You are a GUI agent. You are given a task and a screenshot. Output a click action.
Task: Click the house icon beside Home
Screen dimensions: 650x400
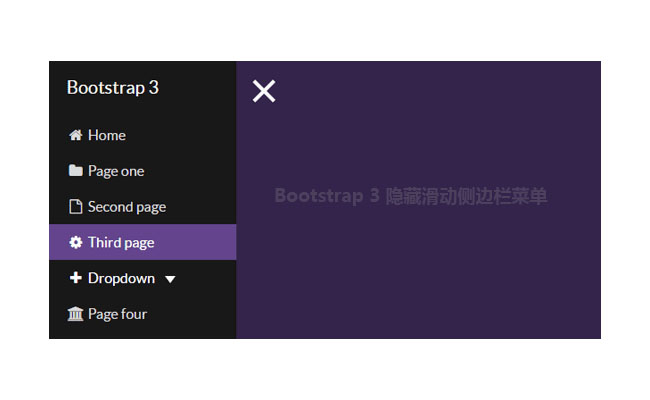coord(75,135)
